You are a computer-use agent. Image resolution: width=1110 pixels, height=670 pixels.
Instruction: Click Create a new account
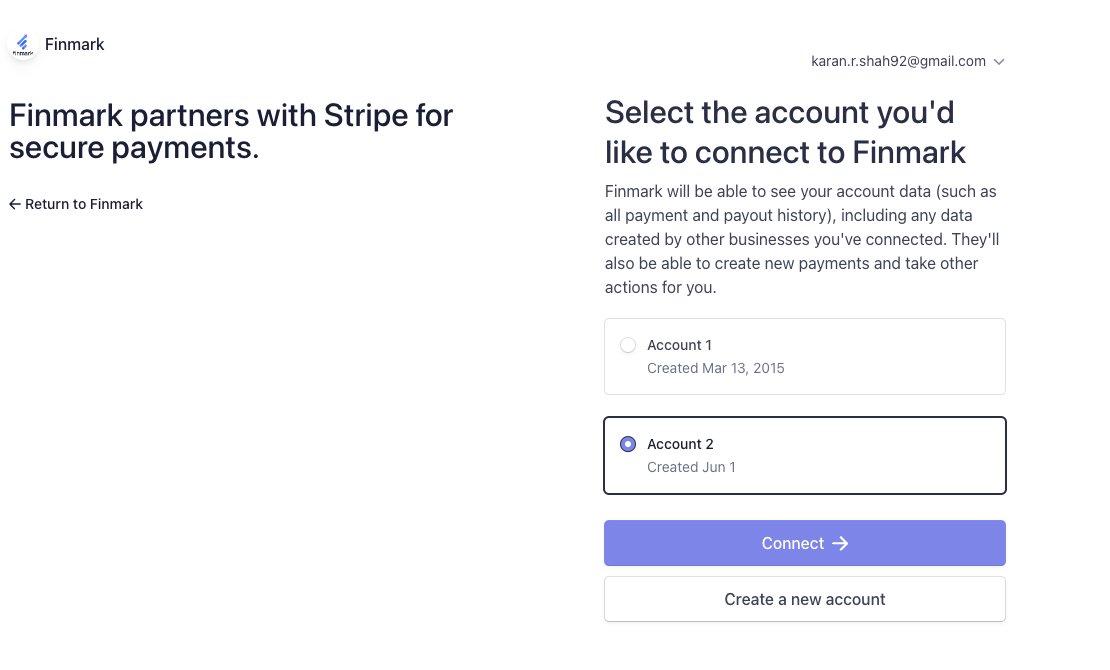[804, 599]
